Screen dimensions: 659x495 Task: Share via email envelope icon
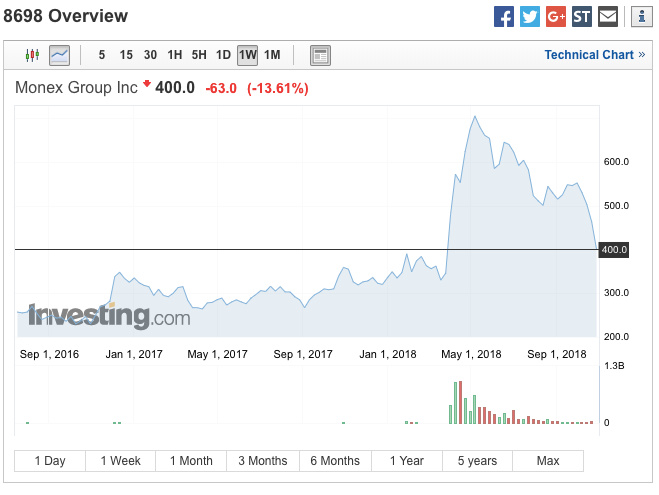(x=608, y=17)
